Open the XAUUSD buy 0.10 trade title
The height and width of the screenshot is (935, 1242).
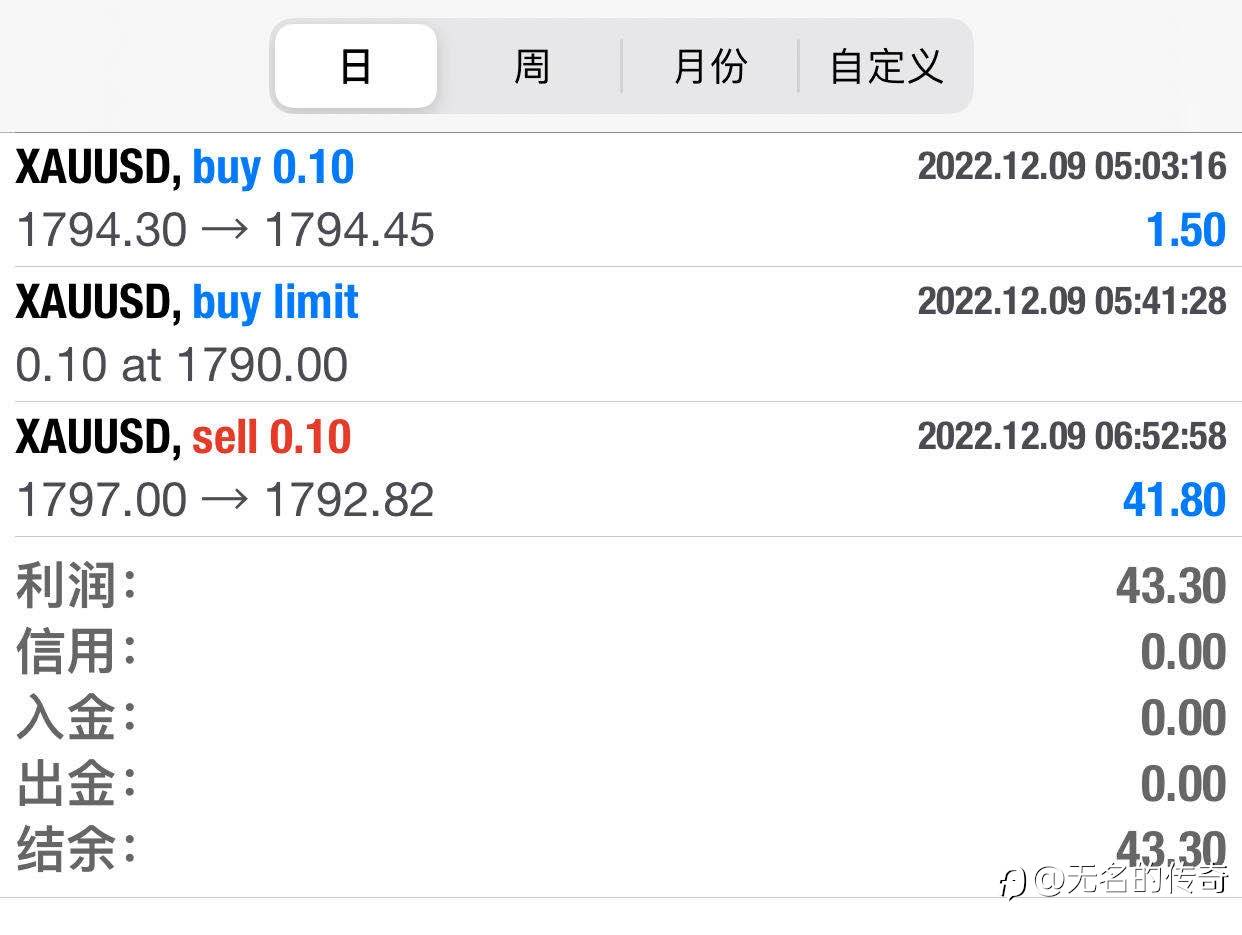pos(185,167)
